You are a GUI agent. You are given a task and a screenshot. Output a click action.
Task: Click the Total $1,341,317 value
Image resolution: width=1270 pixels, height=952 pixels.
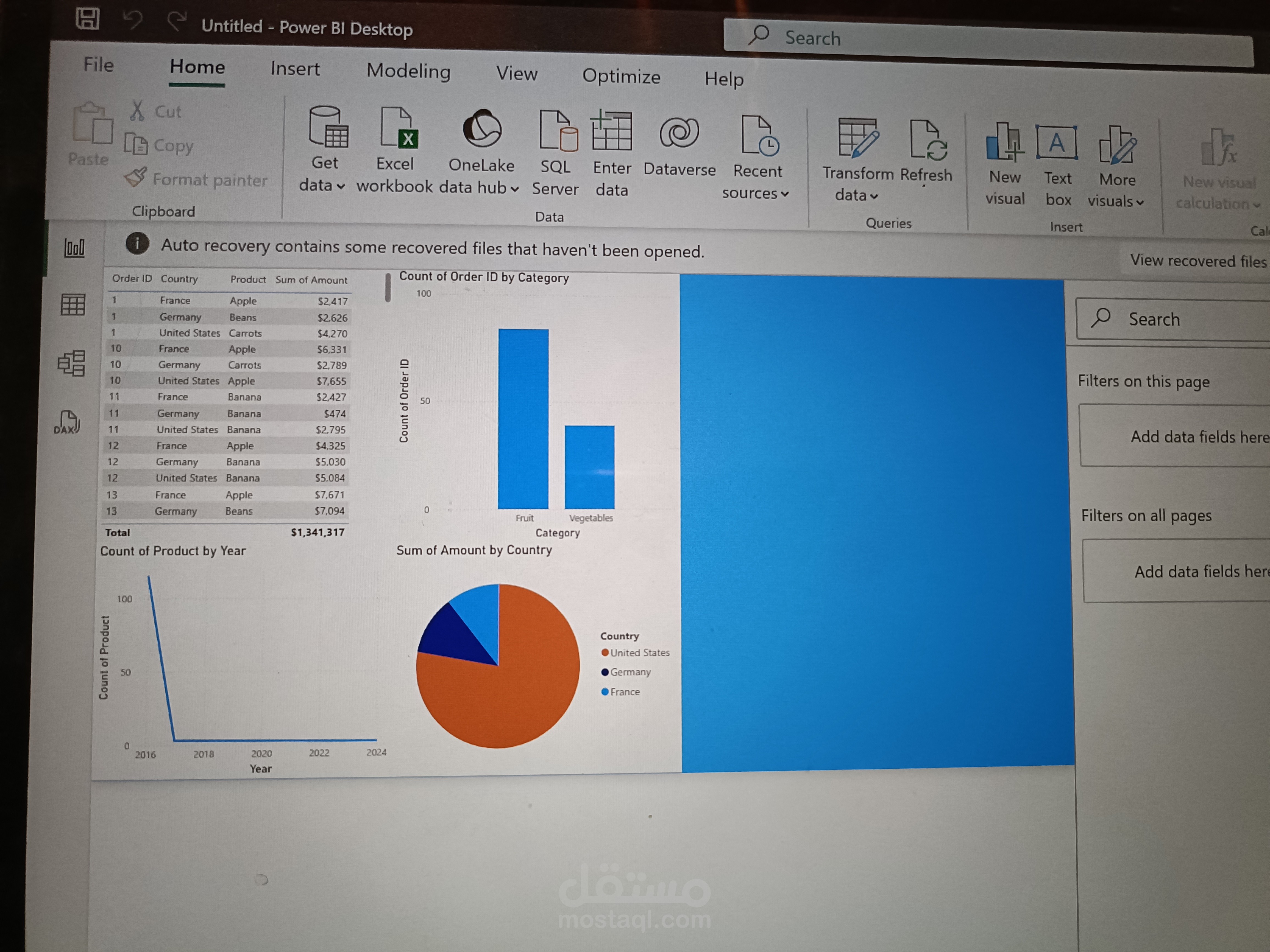pyautogui.click(x=317, y=533)
